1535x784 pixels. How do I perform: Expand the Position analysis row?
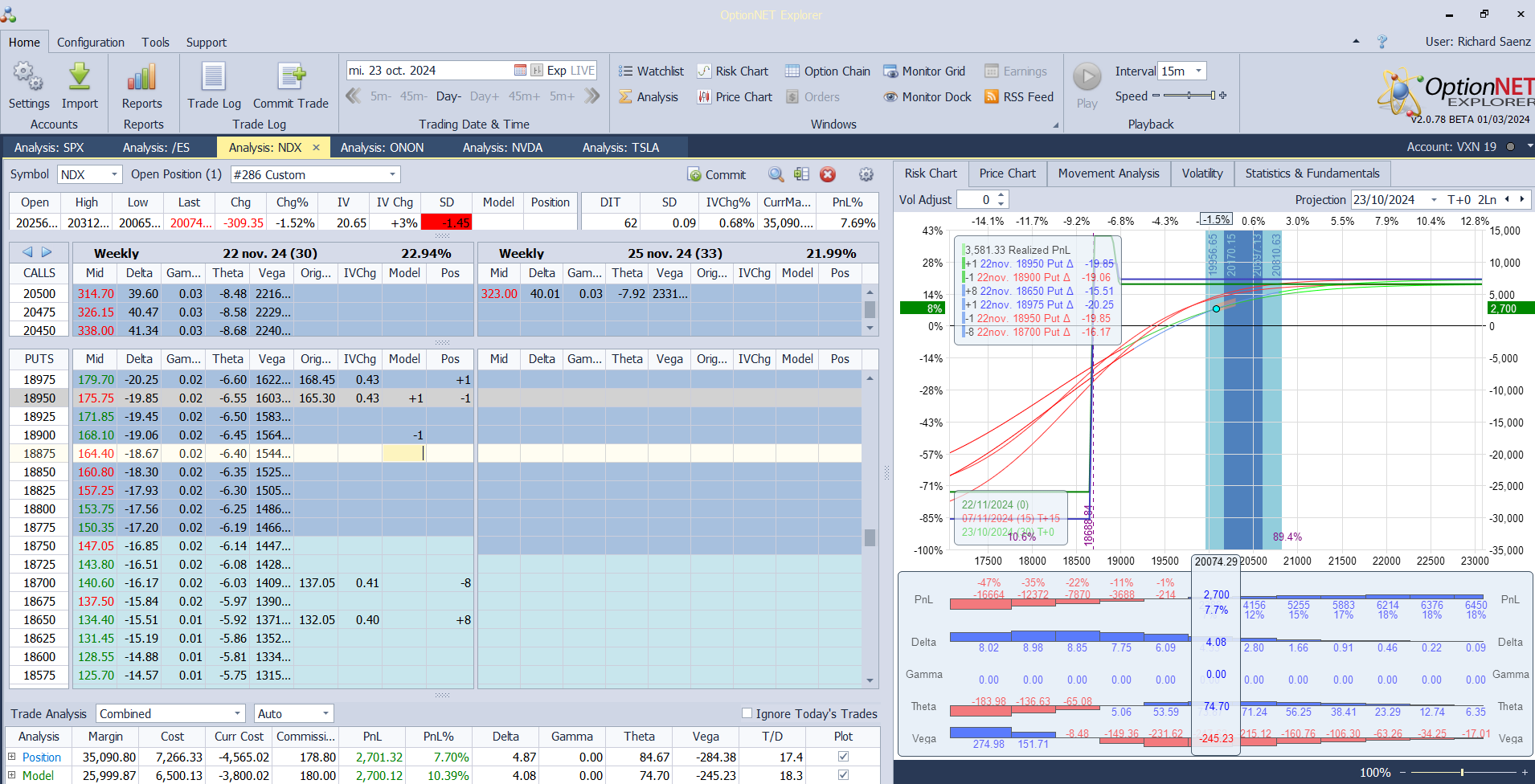click(x=12, y=757)
